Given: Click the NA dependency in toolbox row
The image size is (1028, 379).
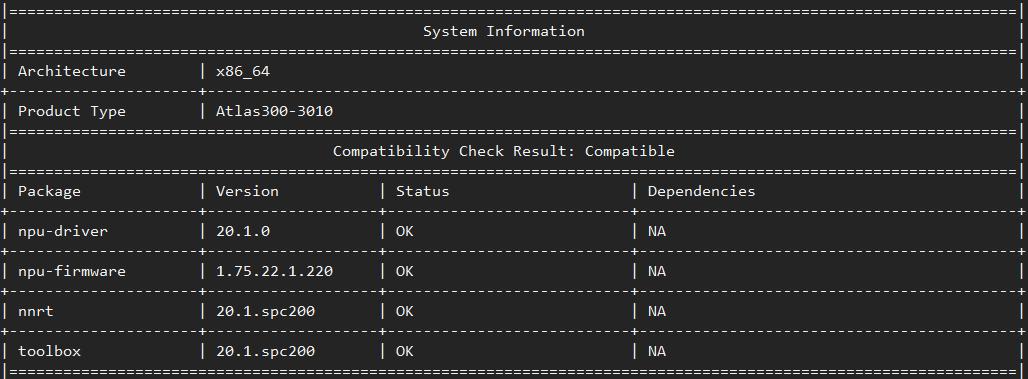Looking at the screenshot, I should click(656, 351).
